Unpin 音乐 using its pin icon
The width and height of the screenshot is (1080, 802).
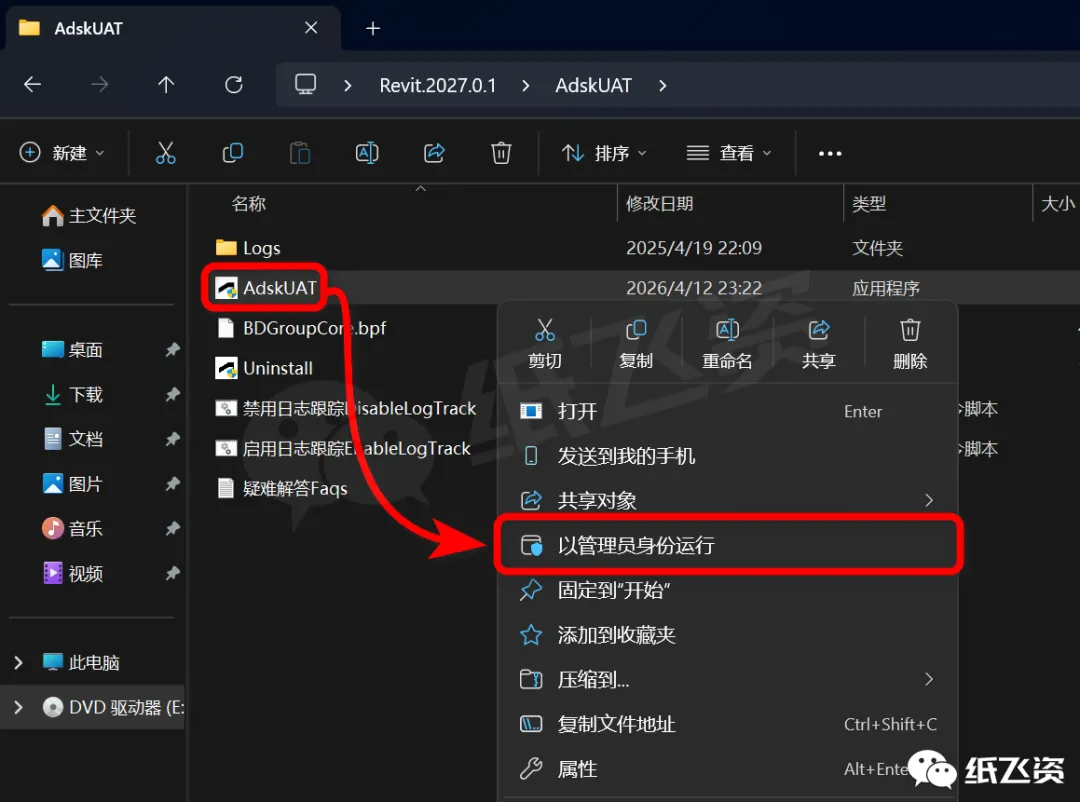[x=172, y=528]
